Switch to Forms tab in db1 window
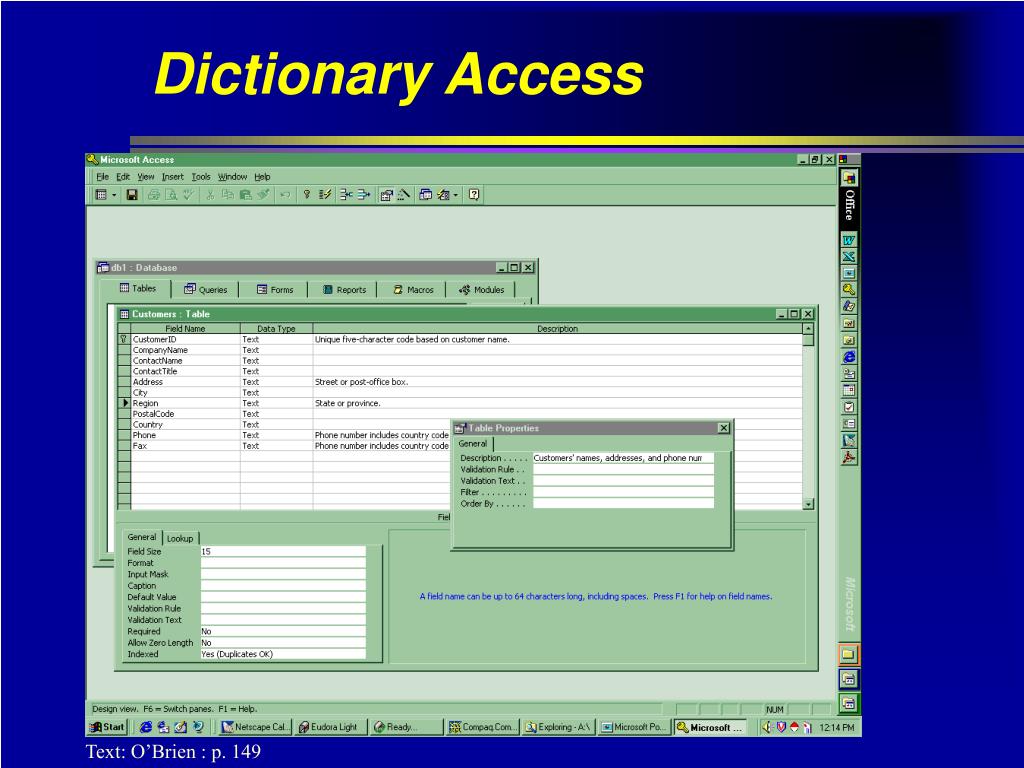The image size is (1024, 768). (x=274, y=289)
